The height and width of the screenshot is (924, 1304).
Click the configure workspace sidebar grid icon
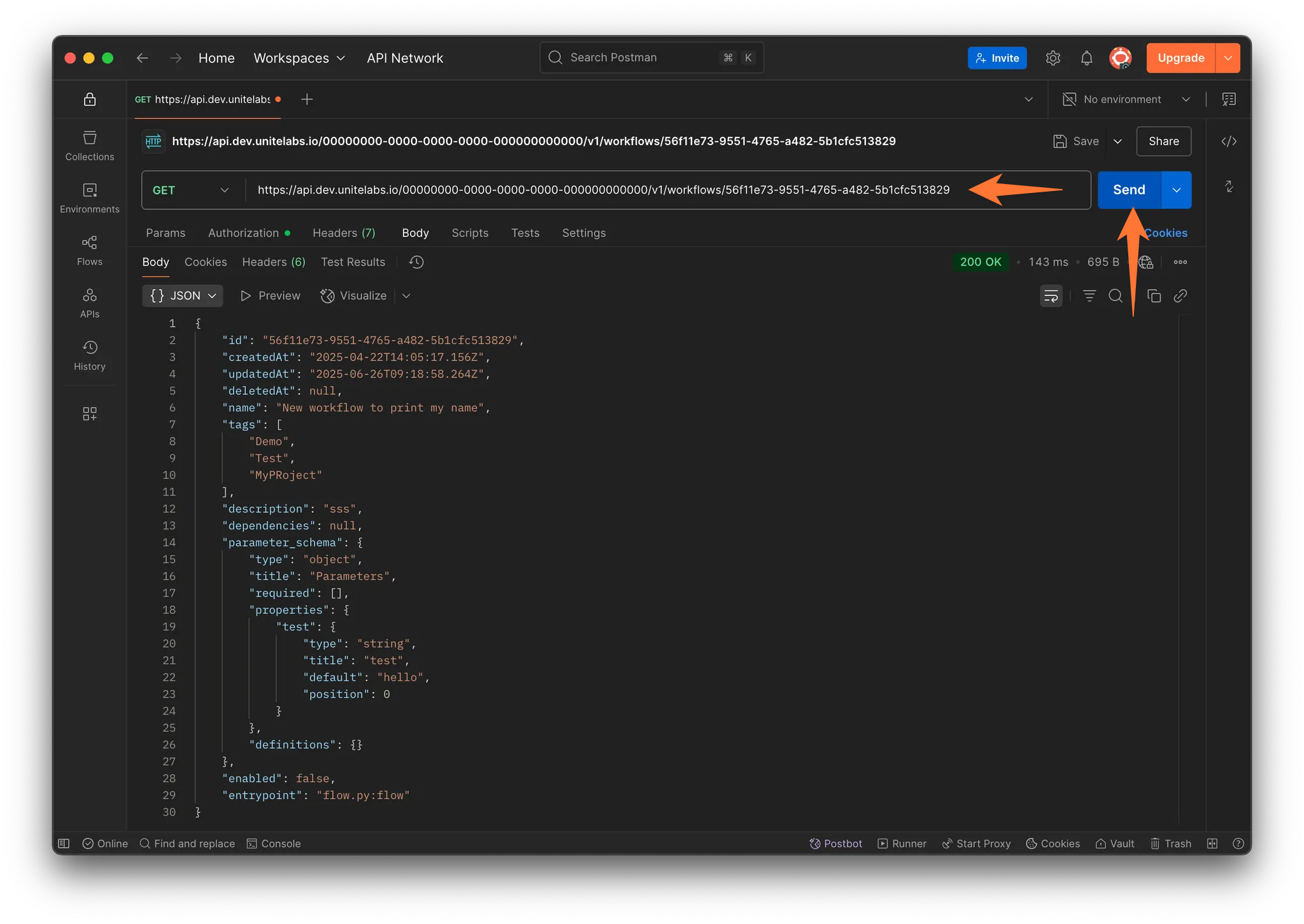tap(90, 414)
